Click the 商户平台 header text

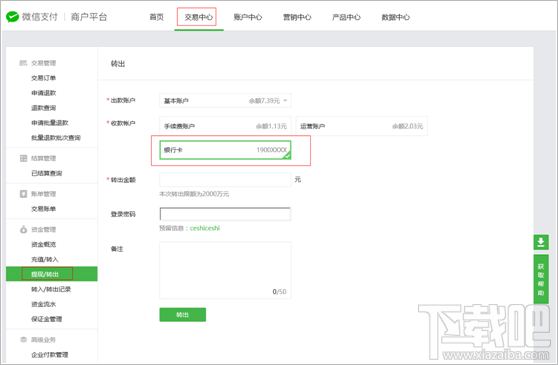coord(89,17)
